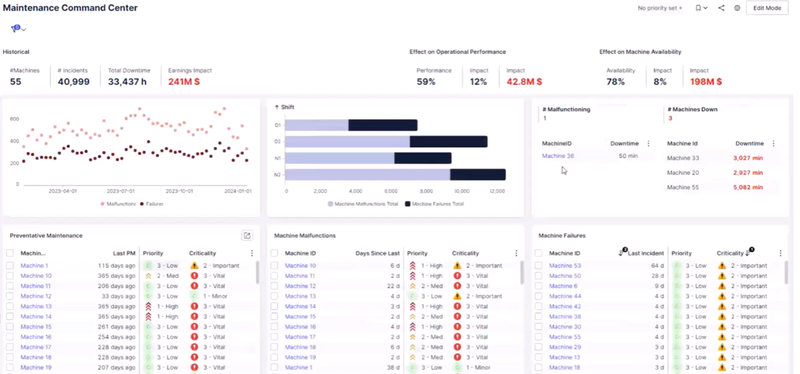Open Preventative Maintenance table in new view icon
800x374 pixels.
pos(247,235)
